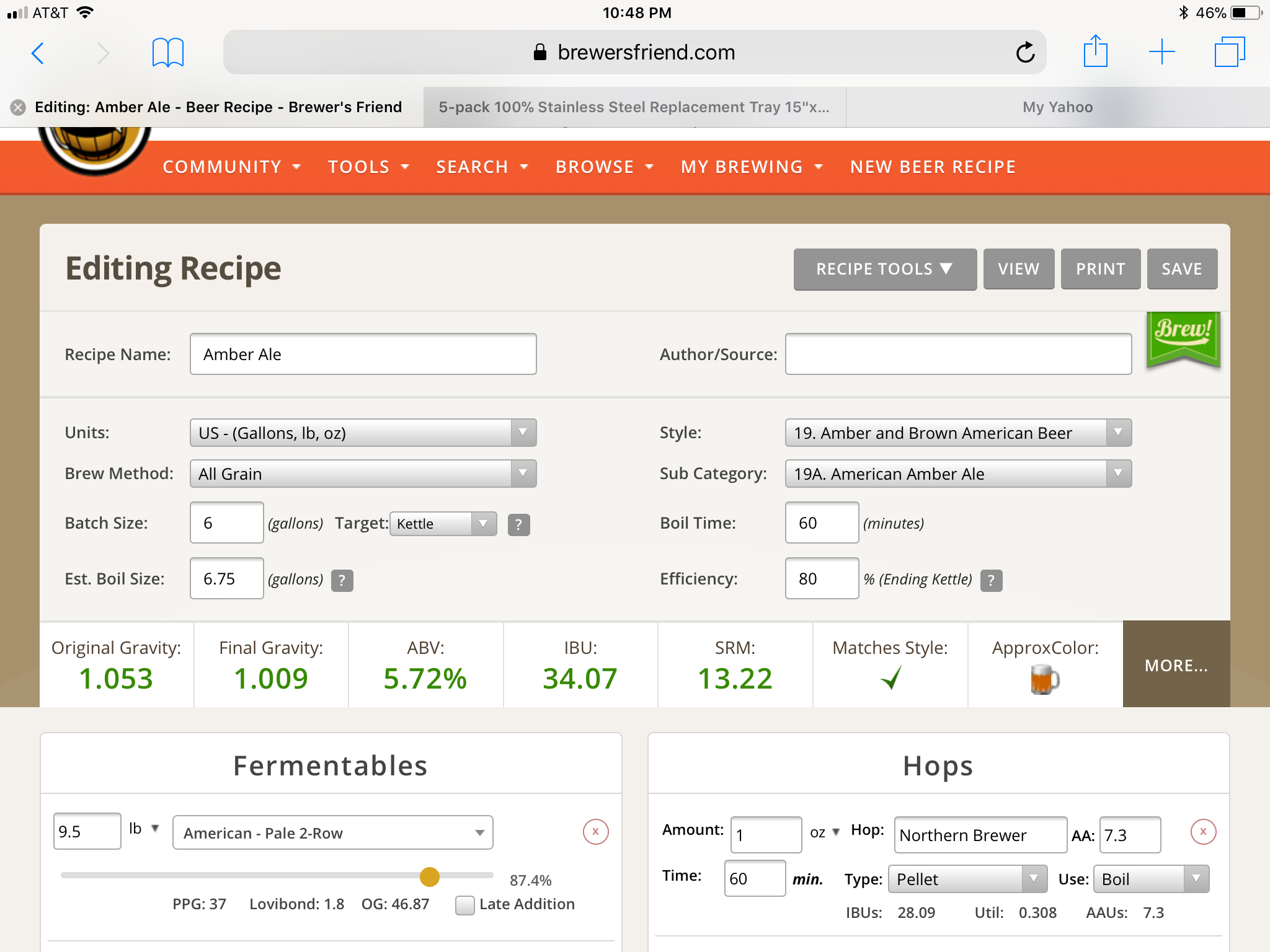Tap Safari forward arrow
The image size is (1270, 952).
103,53
